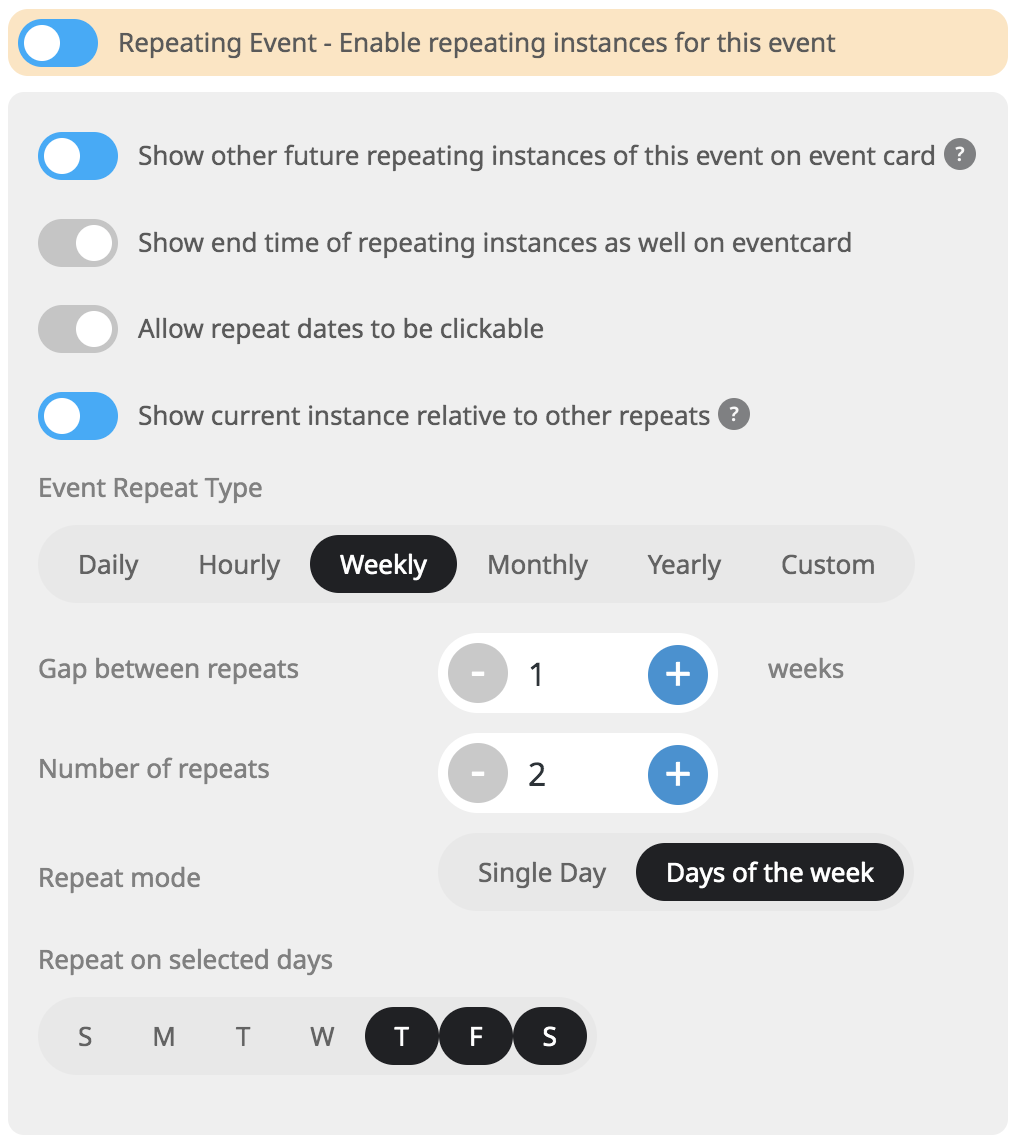Disable the Repeating Event toggle
1020x1146 pixels.
click(57, 43)
